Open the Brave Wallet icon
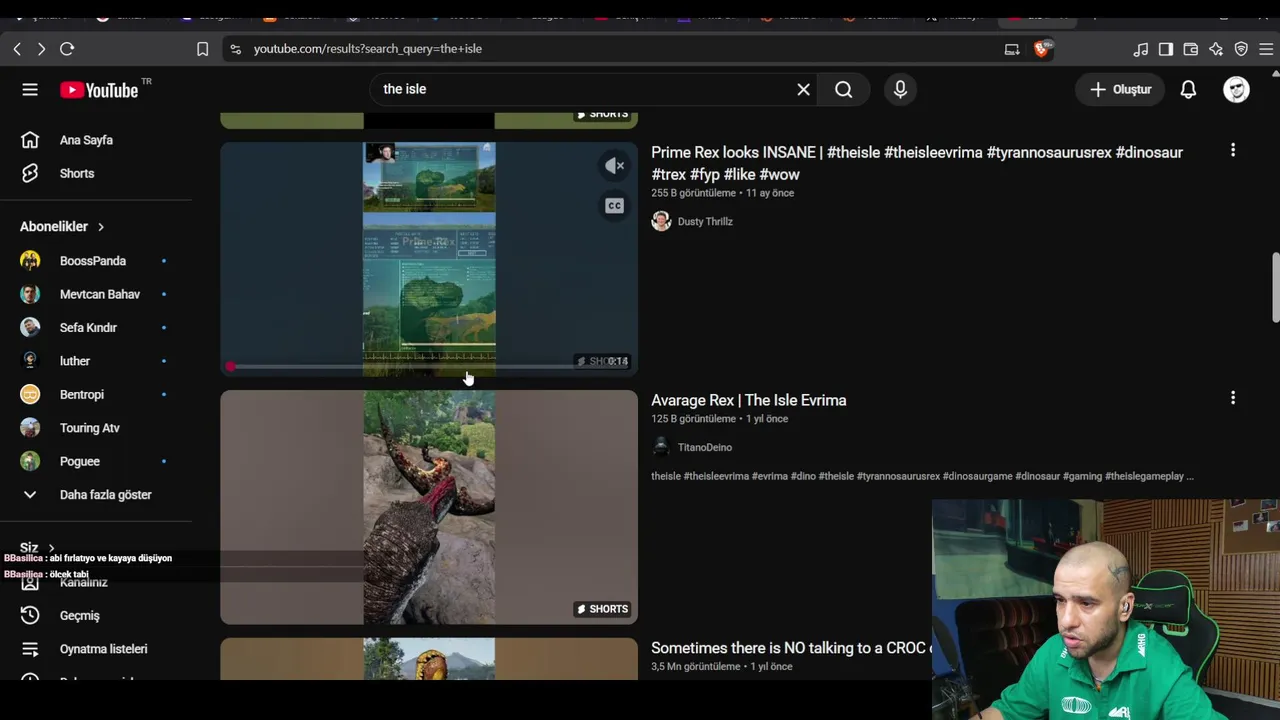The image size is (1280, 720). click(1191, 49)
